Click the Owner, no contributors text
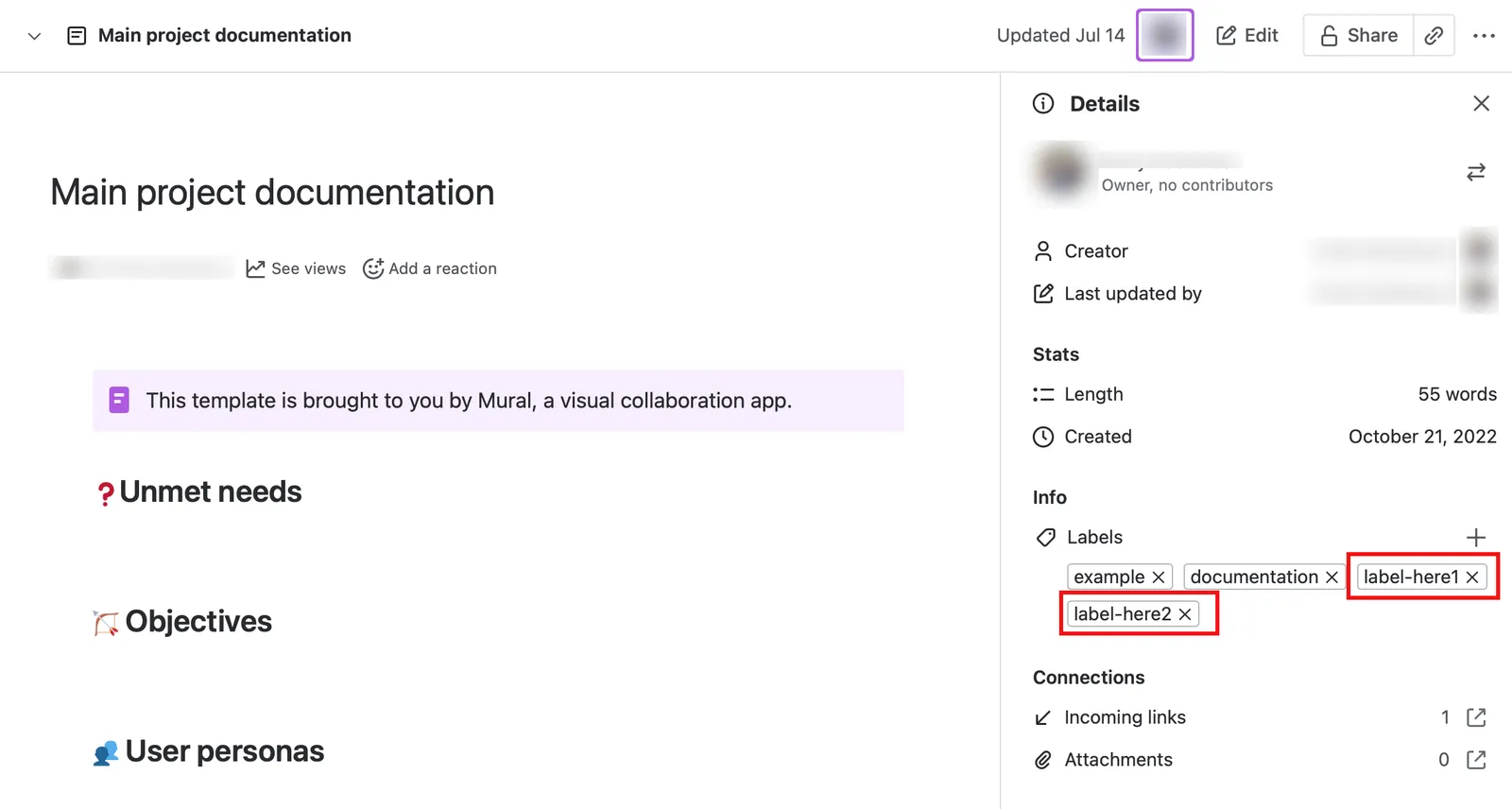 coord(1187,185)
